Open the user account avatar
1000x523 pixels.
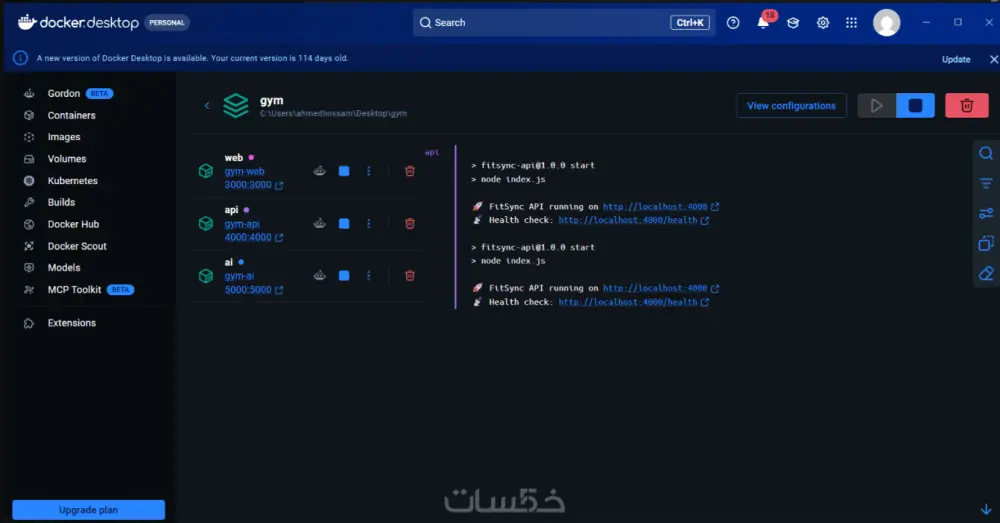886,23
